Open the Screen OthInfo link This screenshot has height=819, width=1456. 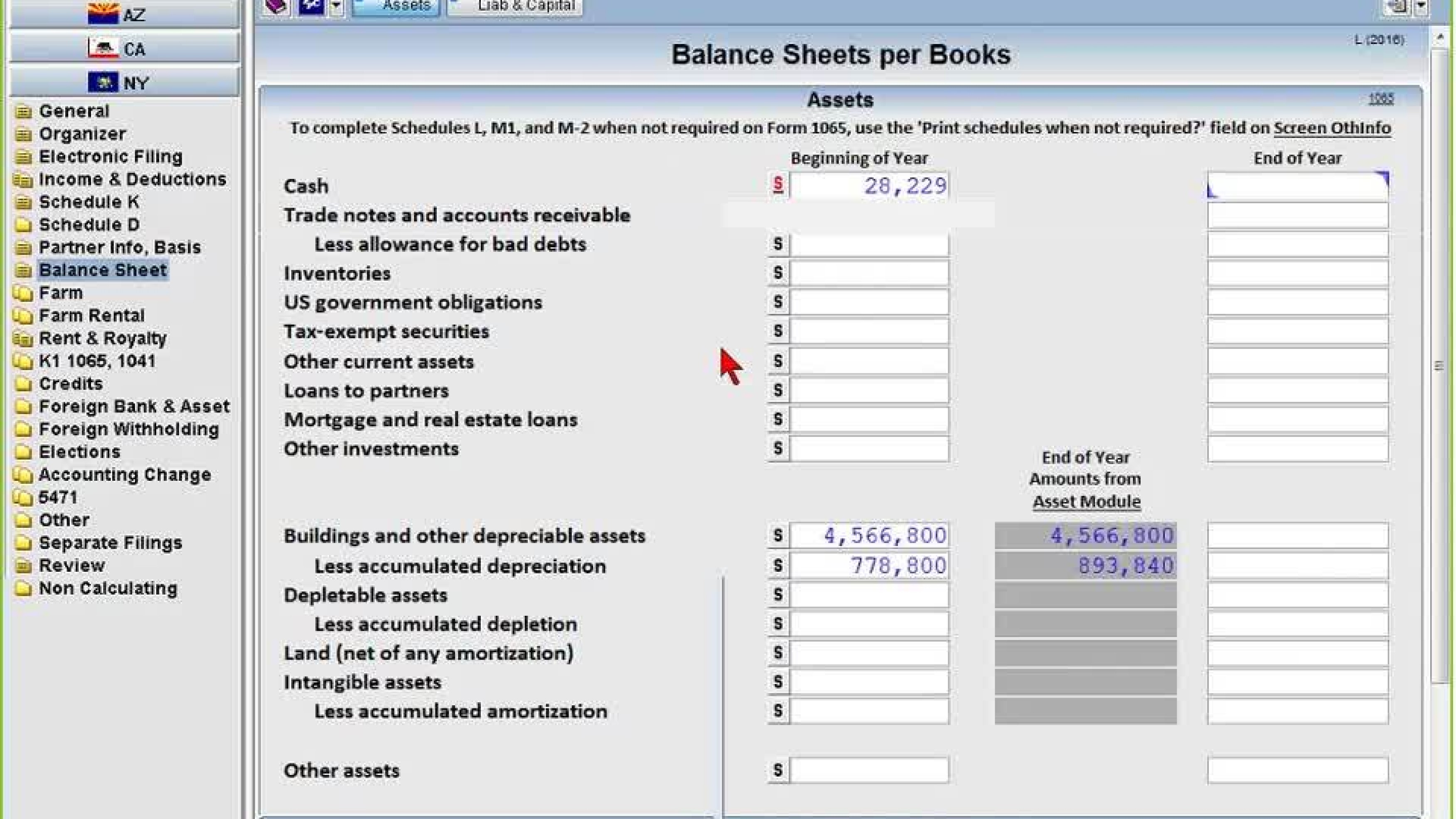pyautogui.click(x=1332, y=128)
